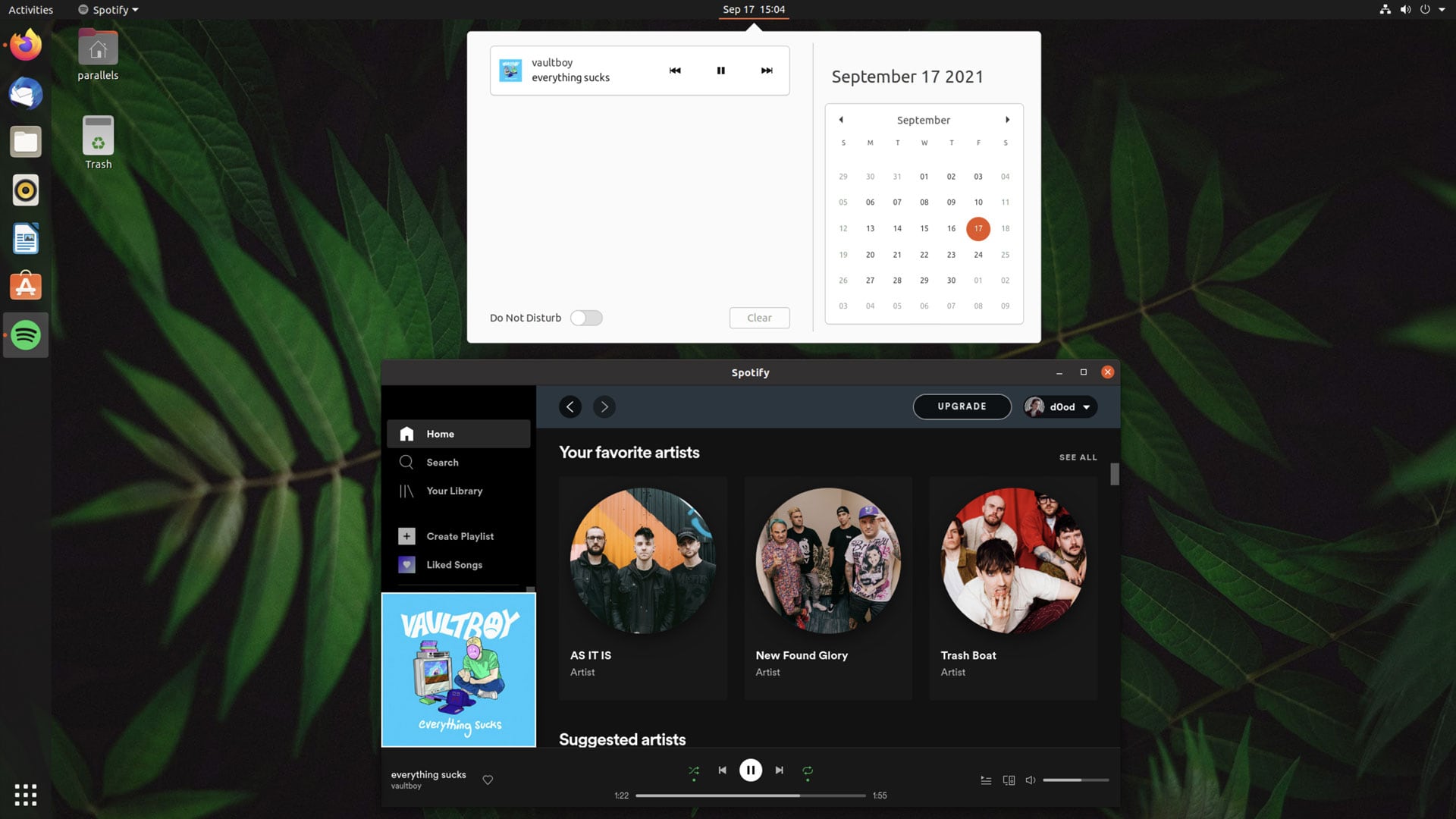Click the New Found Glory artist thumbnail
The height and width of the screenshot is (819, 1456).
coord(828,560)
